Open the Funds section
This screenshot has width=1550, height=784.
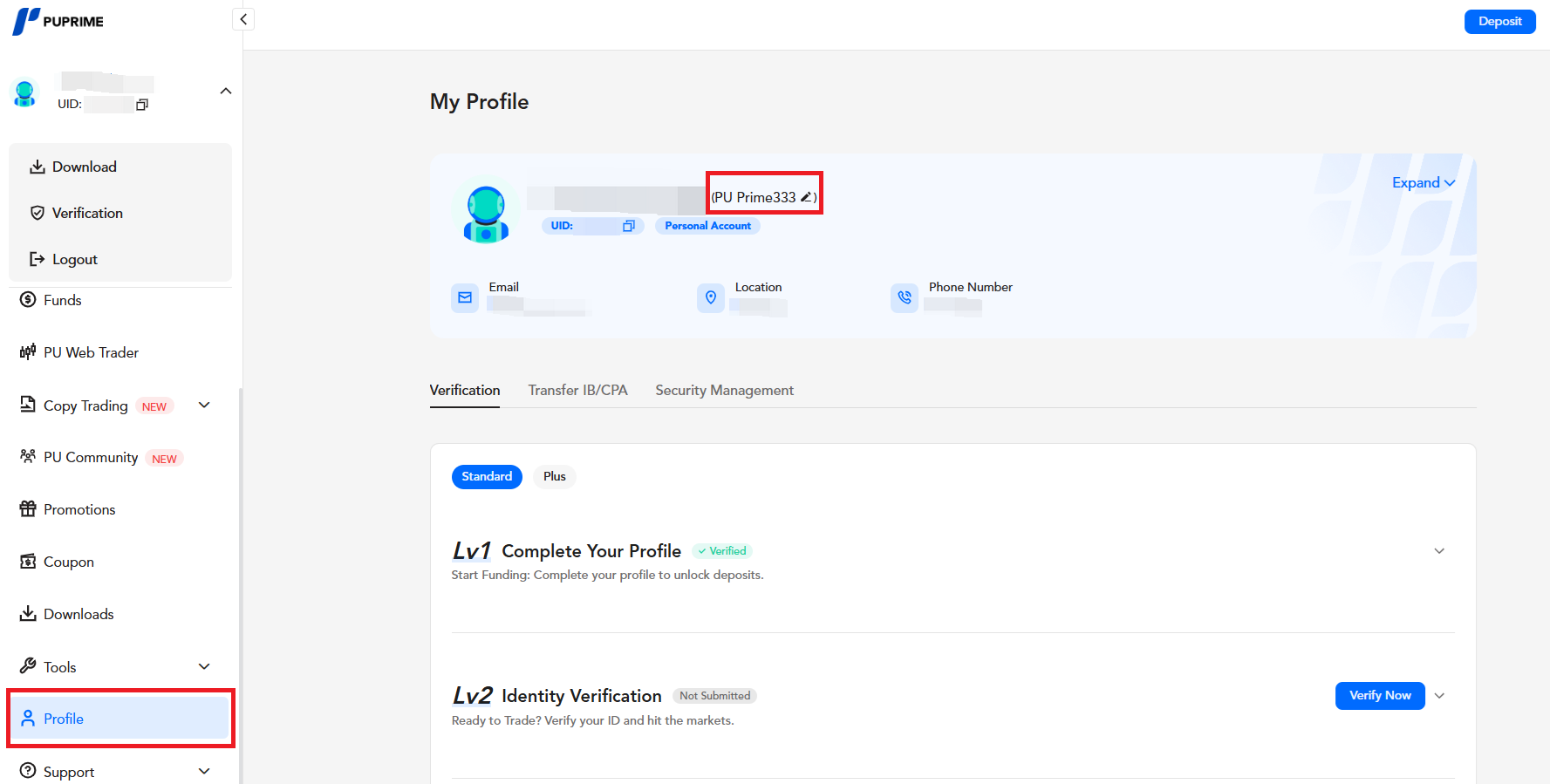[x=63, y=300]
